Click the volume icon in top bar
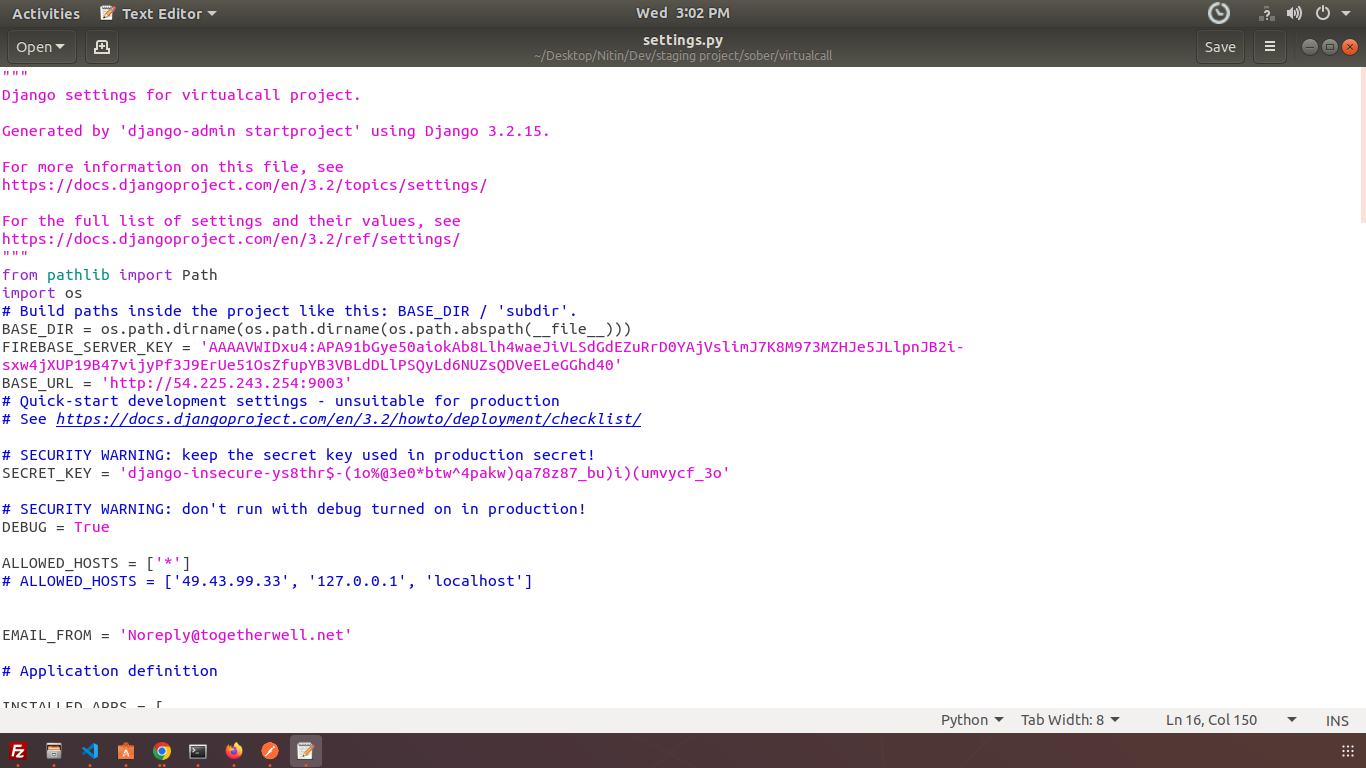This screenshot has width=1366, height=768. coord(1295,13)
